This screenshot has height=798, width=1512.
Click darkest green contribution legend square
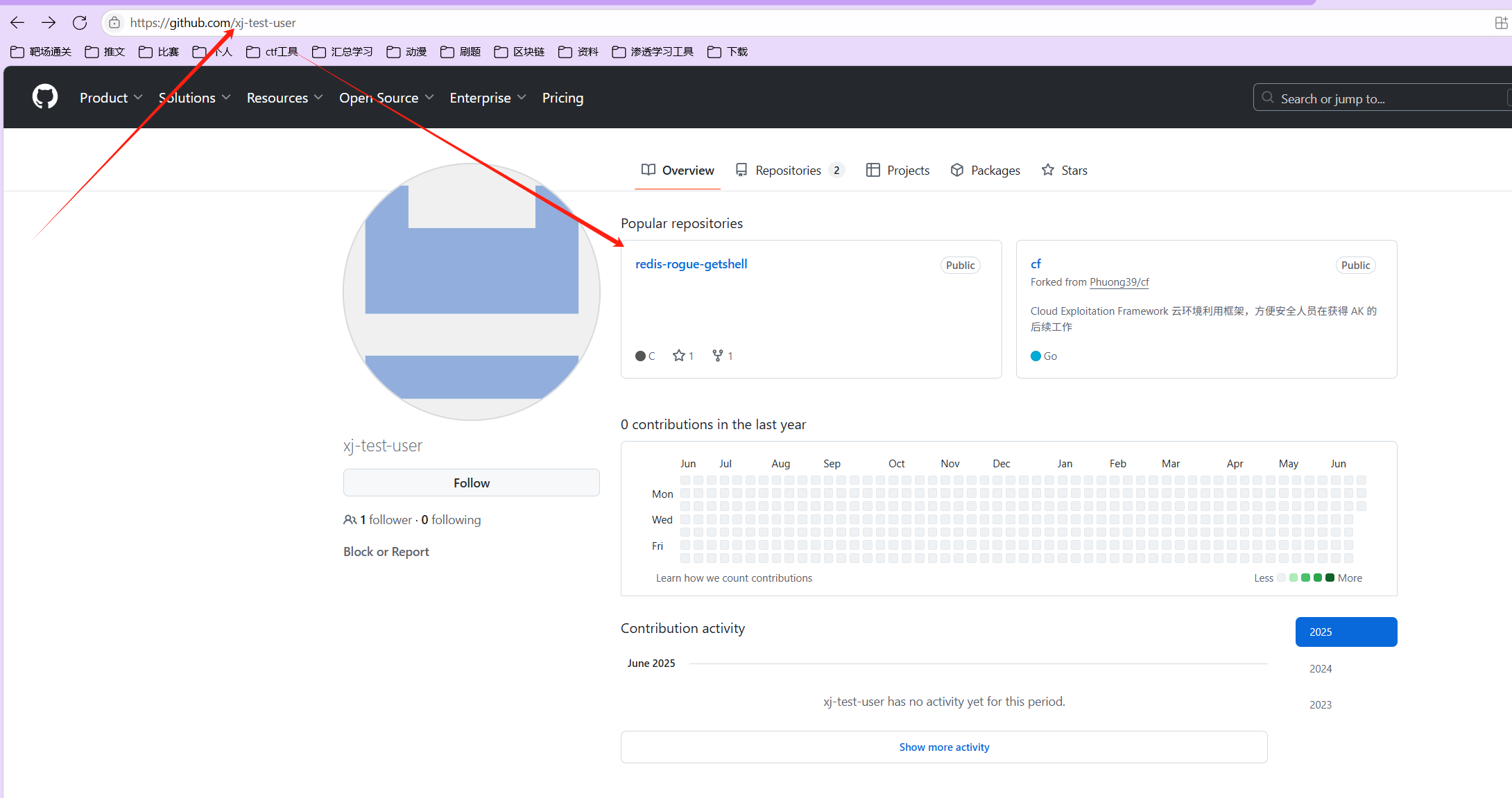point(1330,578)
